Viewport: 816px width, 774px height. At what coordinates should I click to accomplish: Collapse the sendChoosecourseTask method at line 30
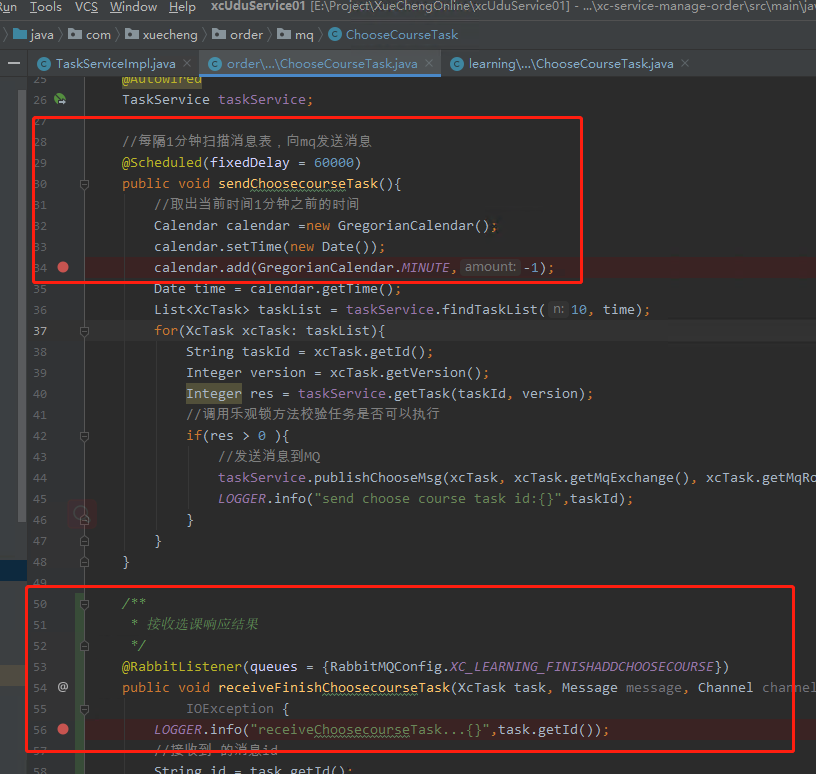(x=84, y=184)
